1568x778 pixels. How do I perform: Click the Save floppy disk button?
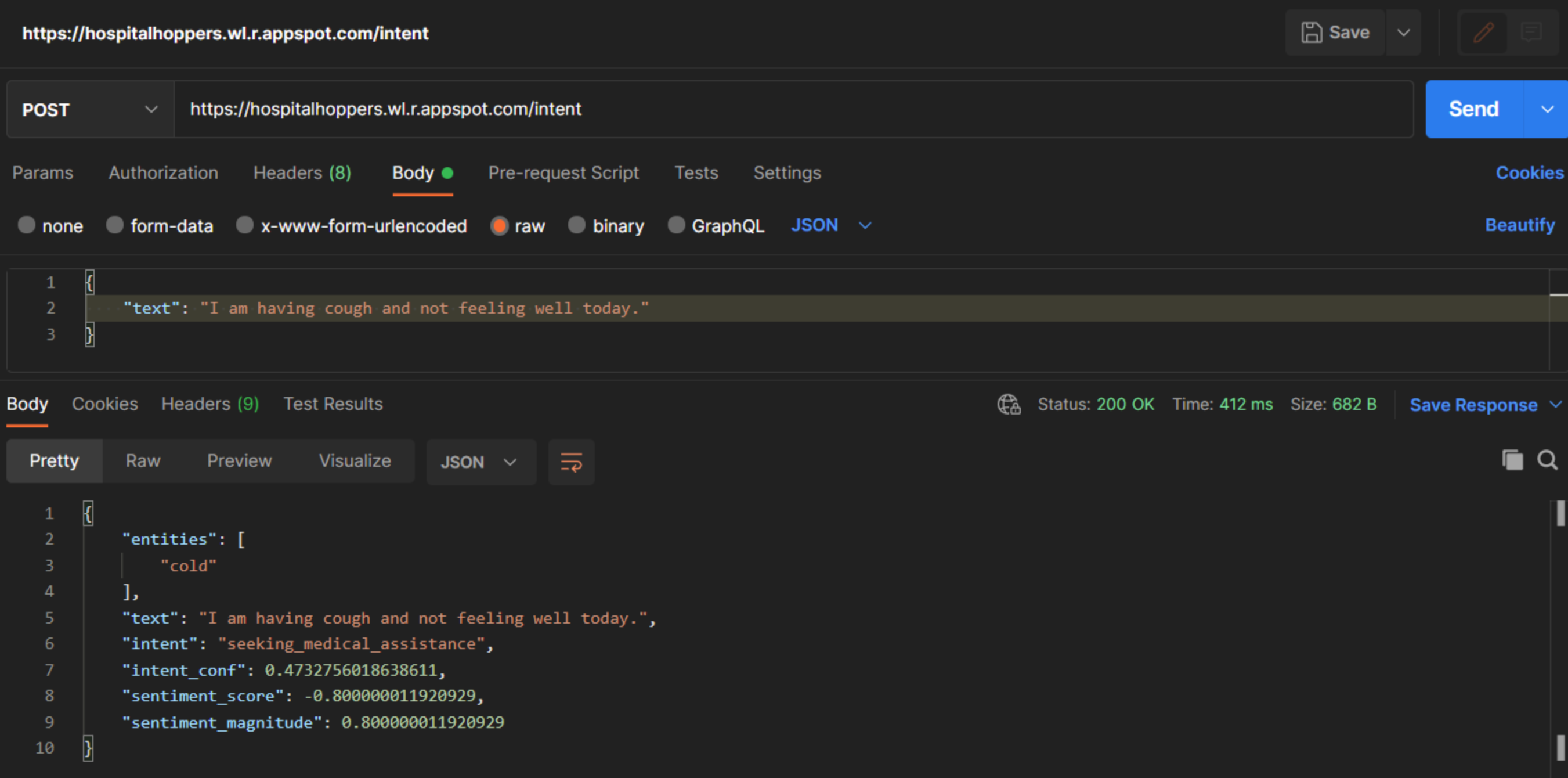click(1335, 33)
